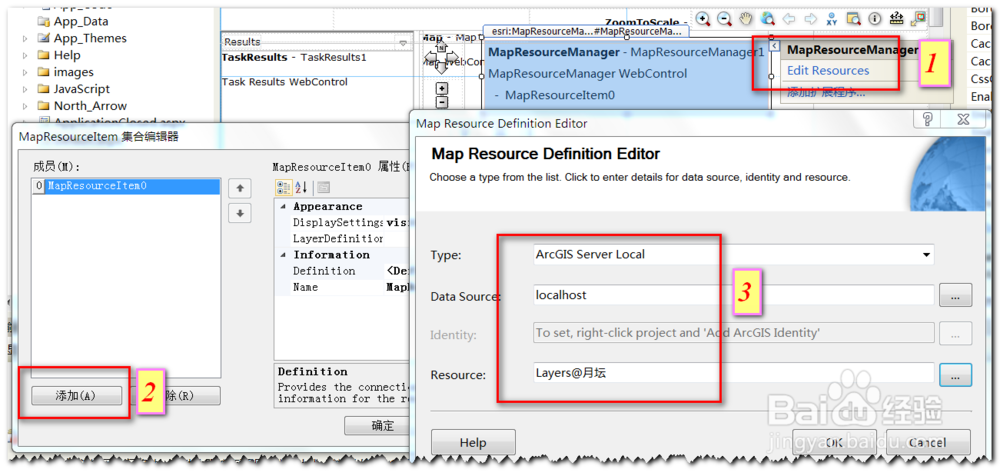This screenshot has height=476, width=1000.
Task: Sort properties alphabetically with A-Z icon
Action: [x=301, y=187]
